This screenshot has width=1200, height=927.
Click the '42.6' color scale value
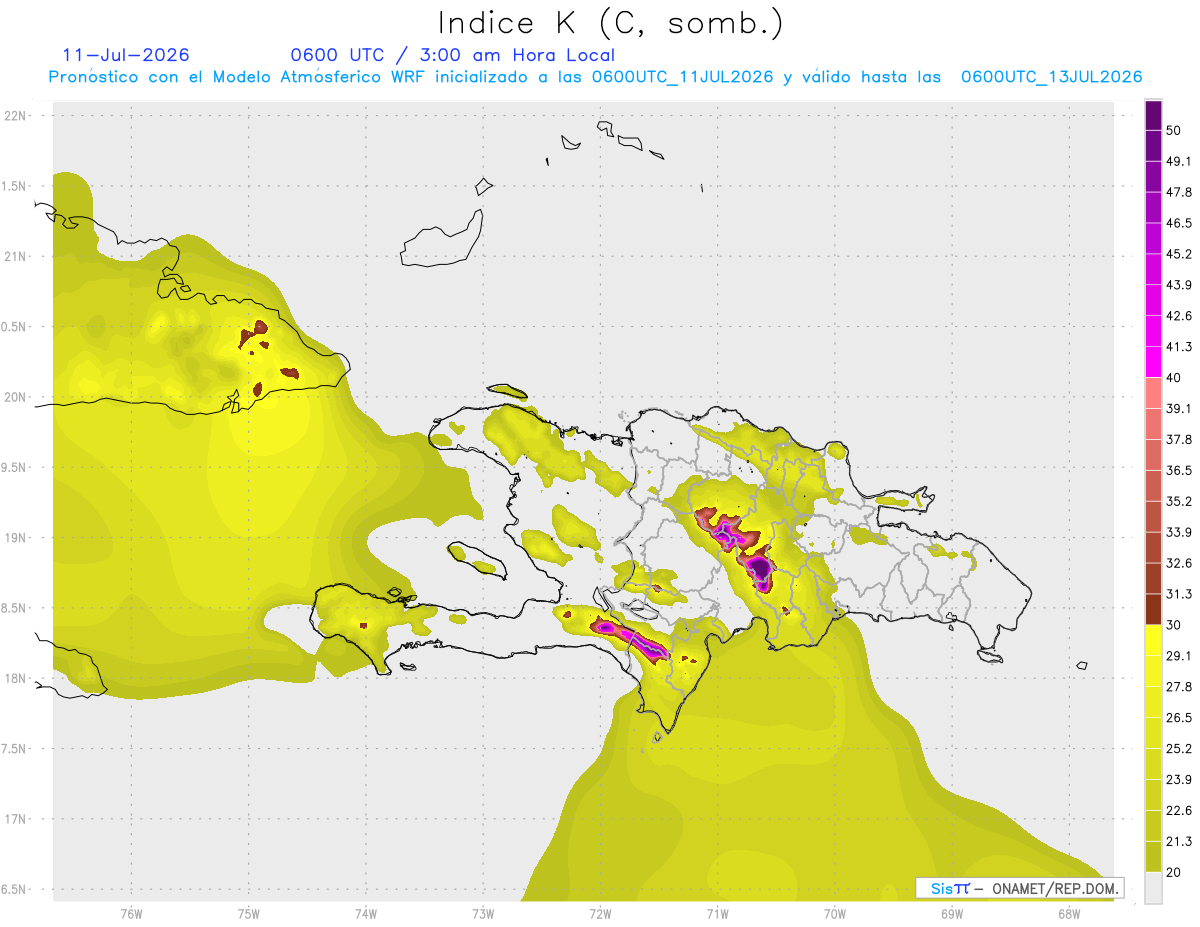click(1179, 316)
